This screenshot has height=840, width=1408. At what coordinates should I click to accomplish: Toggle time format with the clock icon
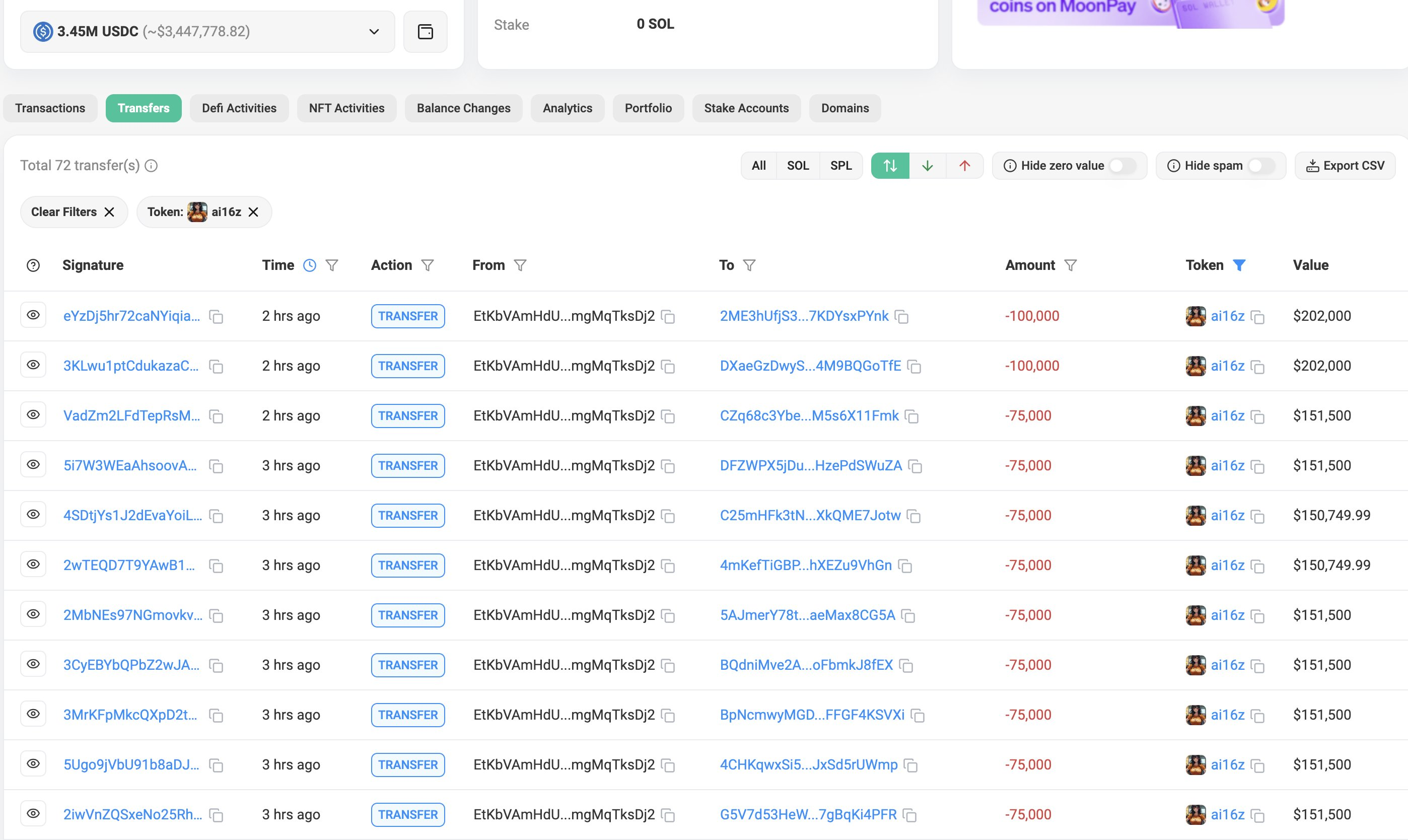[310, 265]
